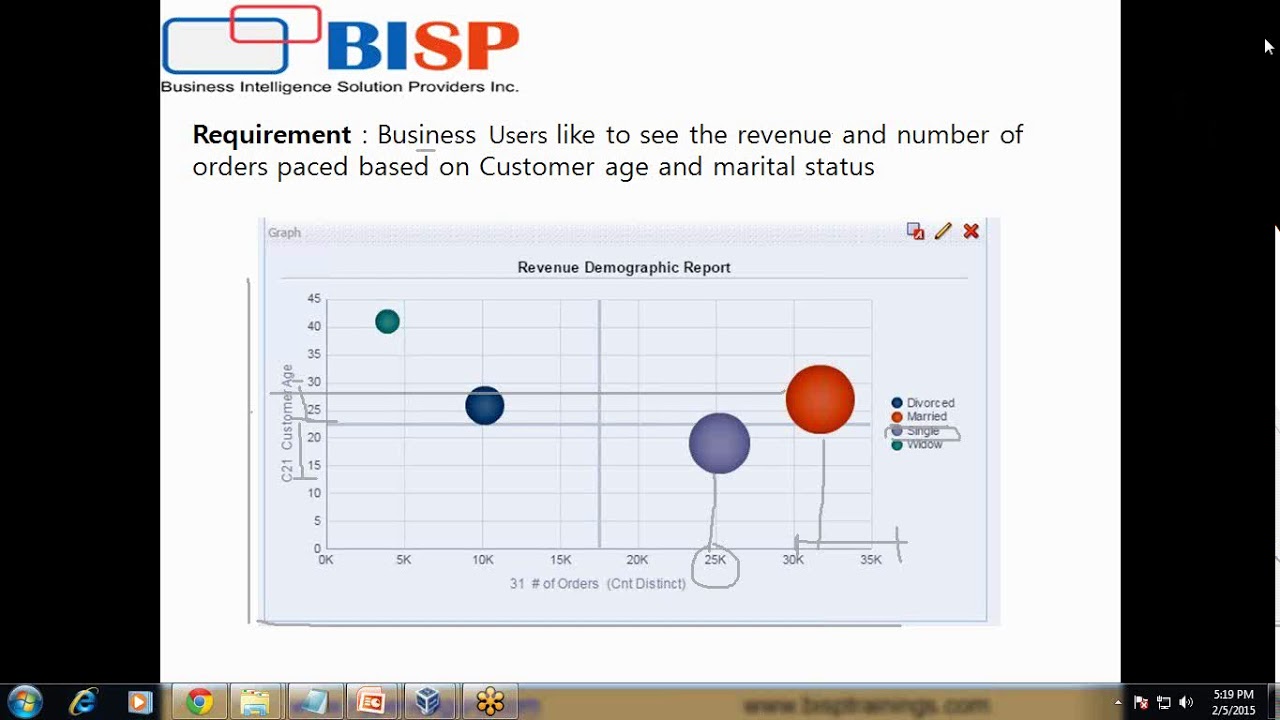
Task: Click the Divorced legend marker
Action: click(897, 403)
